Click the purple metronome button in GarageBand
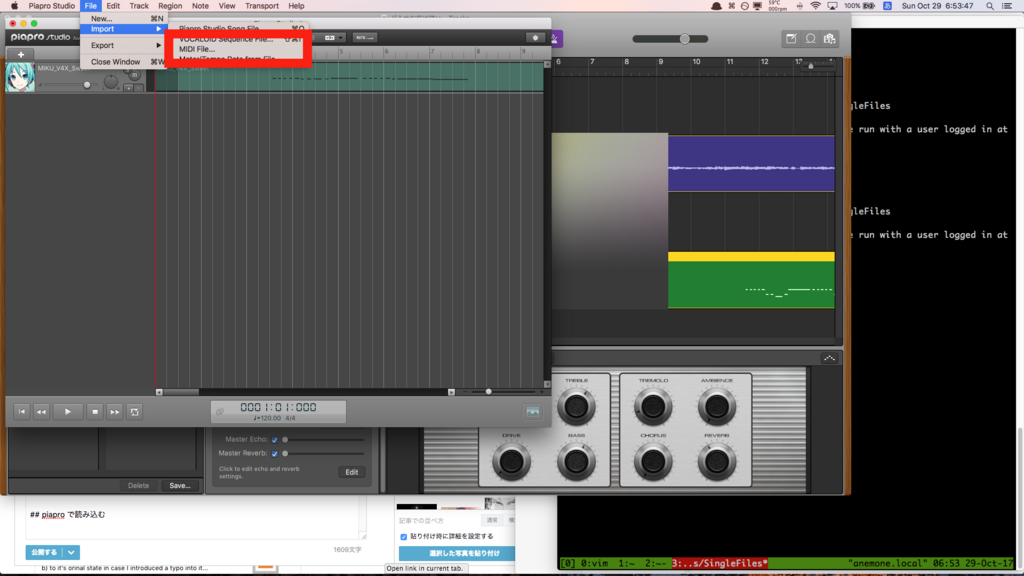The height and width of the screenshot is (576, 1024). [556, 39]
